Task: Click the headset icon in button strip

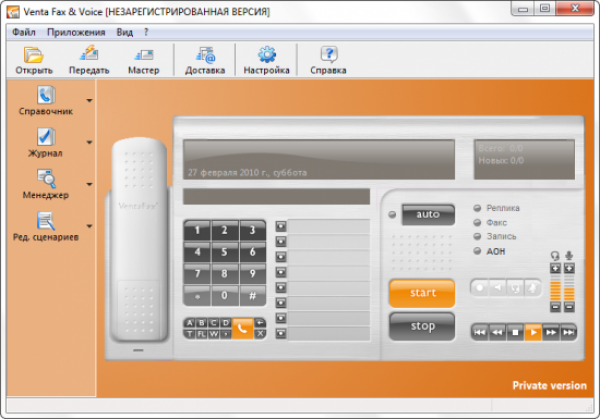Action: click(515, 288)
